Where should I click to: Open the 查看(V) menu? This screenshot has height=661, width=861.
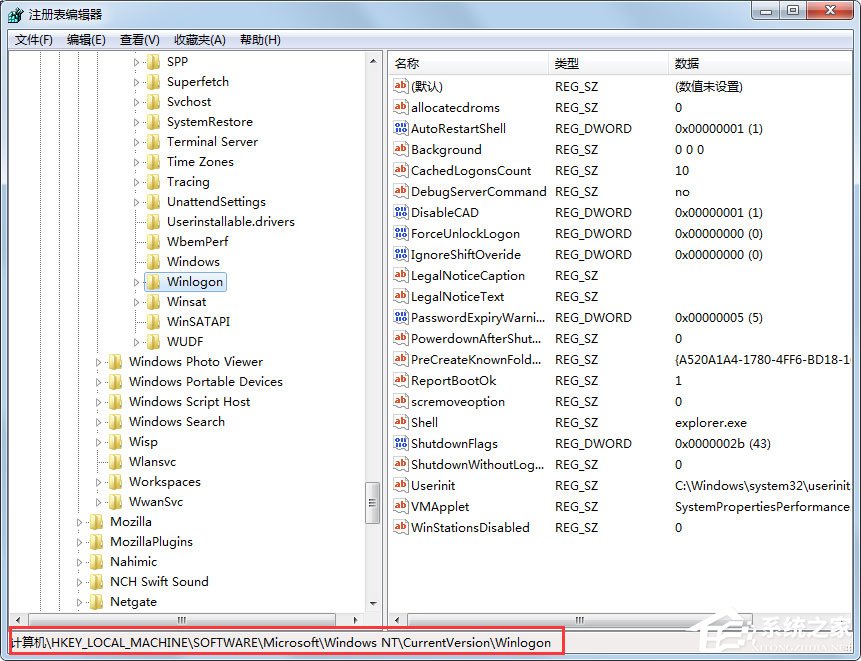[137, 40]
